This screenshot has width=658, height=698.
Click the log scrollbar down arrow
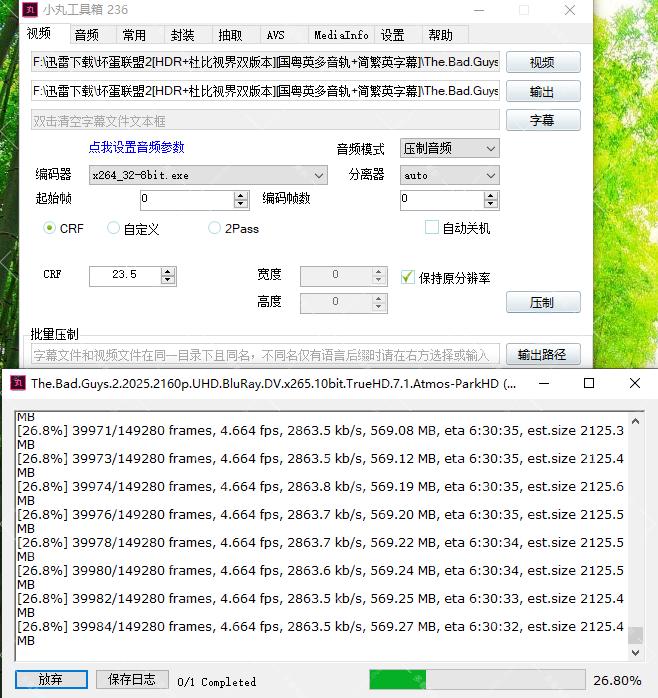point(636,653)
